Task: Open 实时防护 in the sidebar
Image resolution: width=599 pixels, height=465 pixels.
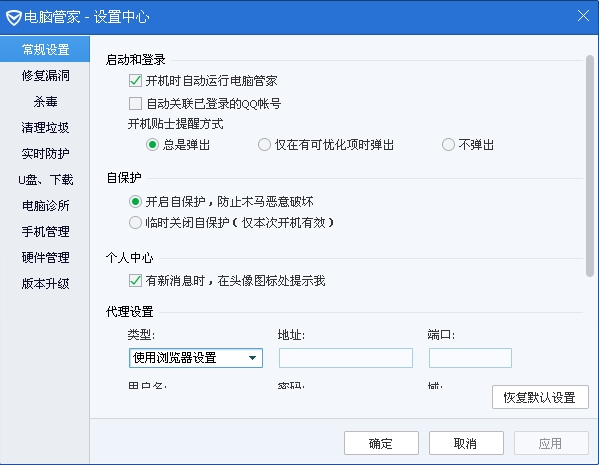Action: pyautogui.click(x=45, y=154)
